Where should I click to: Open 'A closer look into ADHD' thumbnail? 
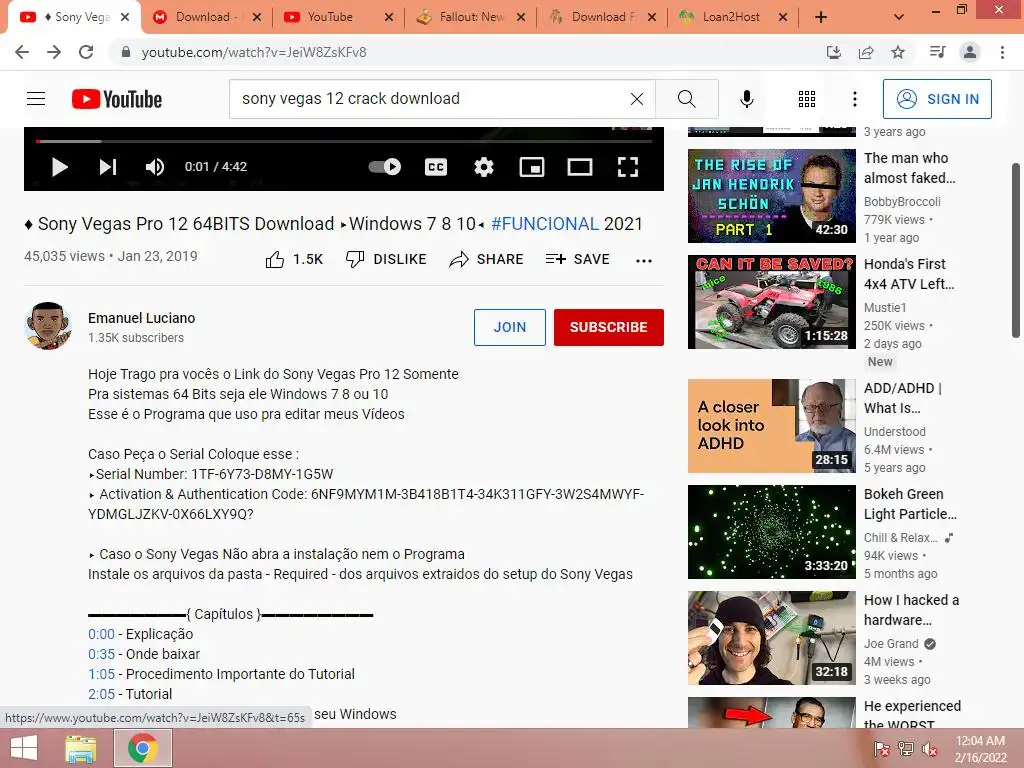click(x=771, y=426)
